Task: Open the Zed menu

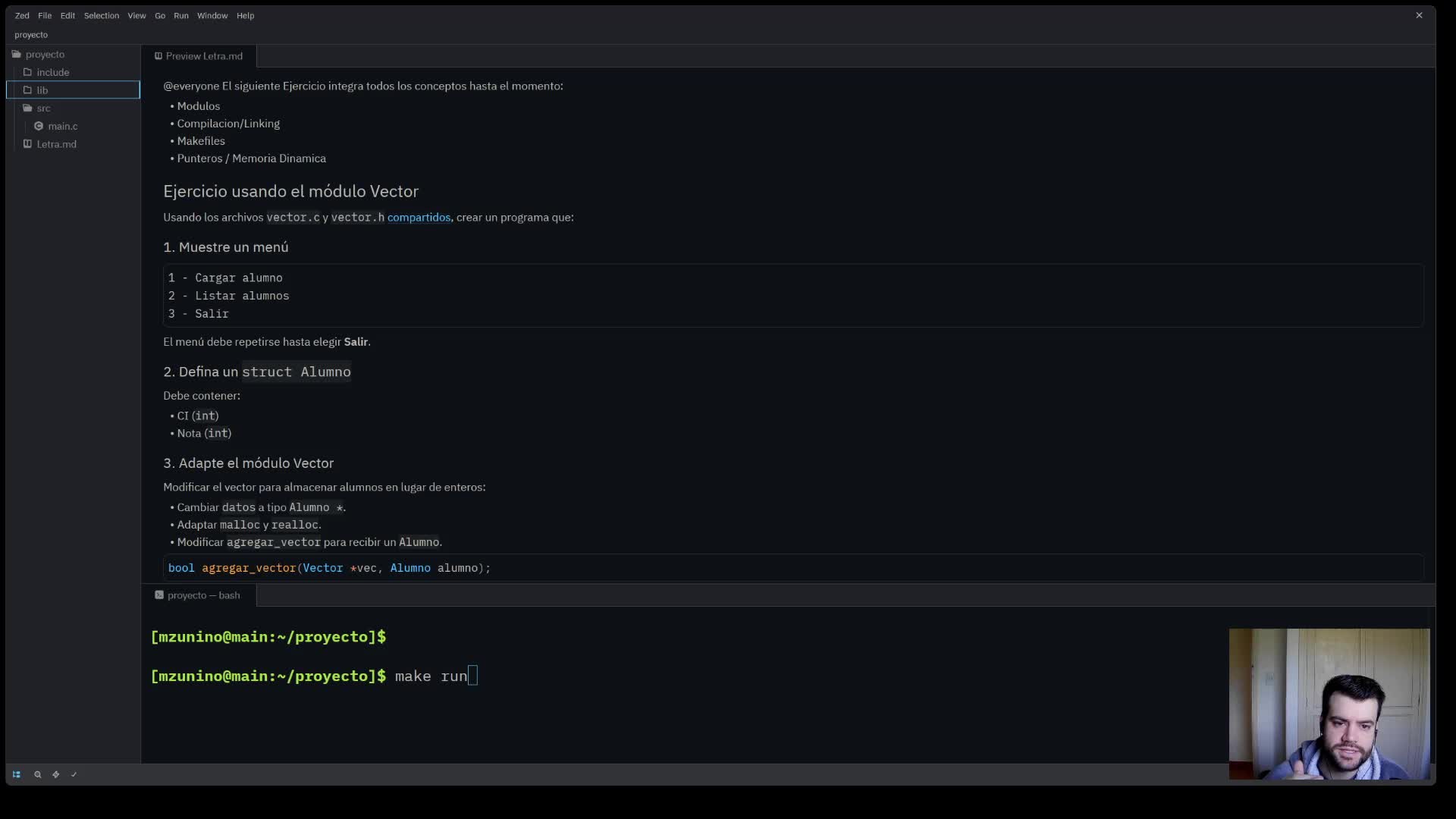Action: pyautogui.click(x=22, y=15)
